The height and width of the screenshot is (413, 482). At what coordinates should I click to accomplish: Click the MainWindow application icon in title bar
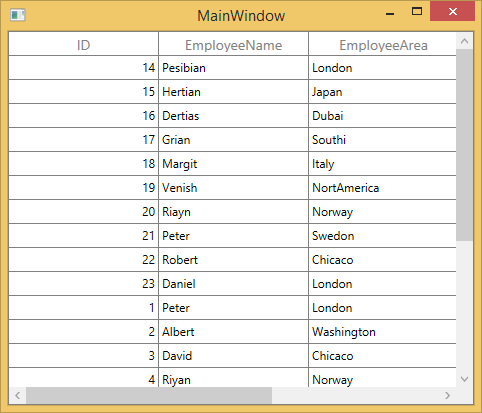(18, 15)
